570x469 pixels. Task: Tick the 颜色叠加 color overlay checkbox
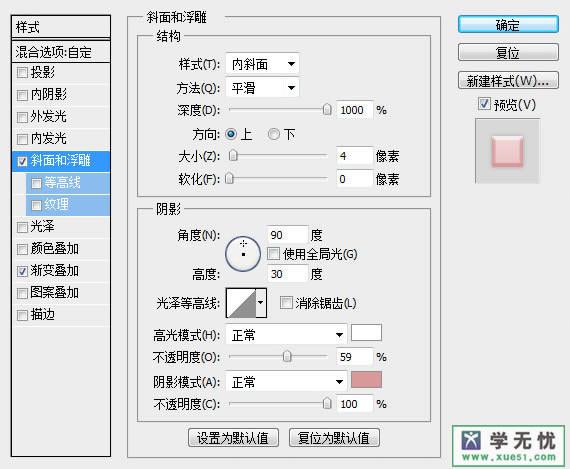[x=22, y=249]
